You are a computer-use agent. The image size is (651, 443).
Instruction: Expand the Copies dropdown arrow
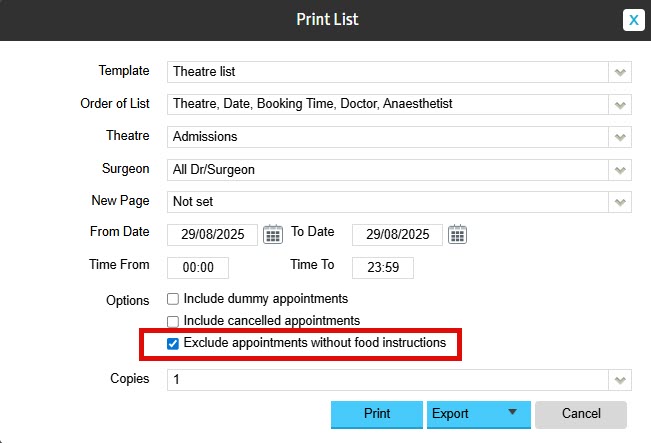click(x=620, y=380)
